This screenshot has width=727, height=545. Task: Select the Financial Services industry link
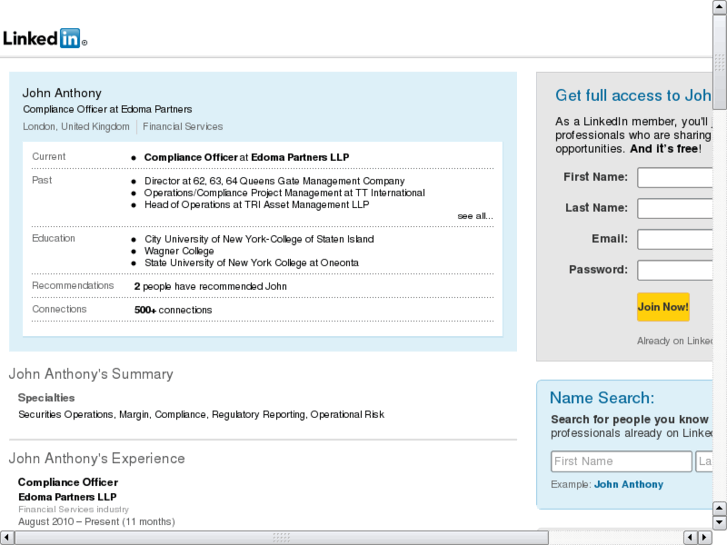[x=183, y=127]
